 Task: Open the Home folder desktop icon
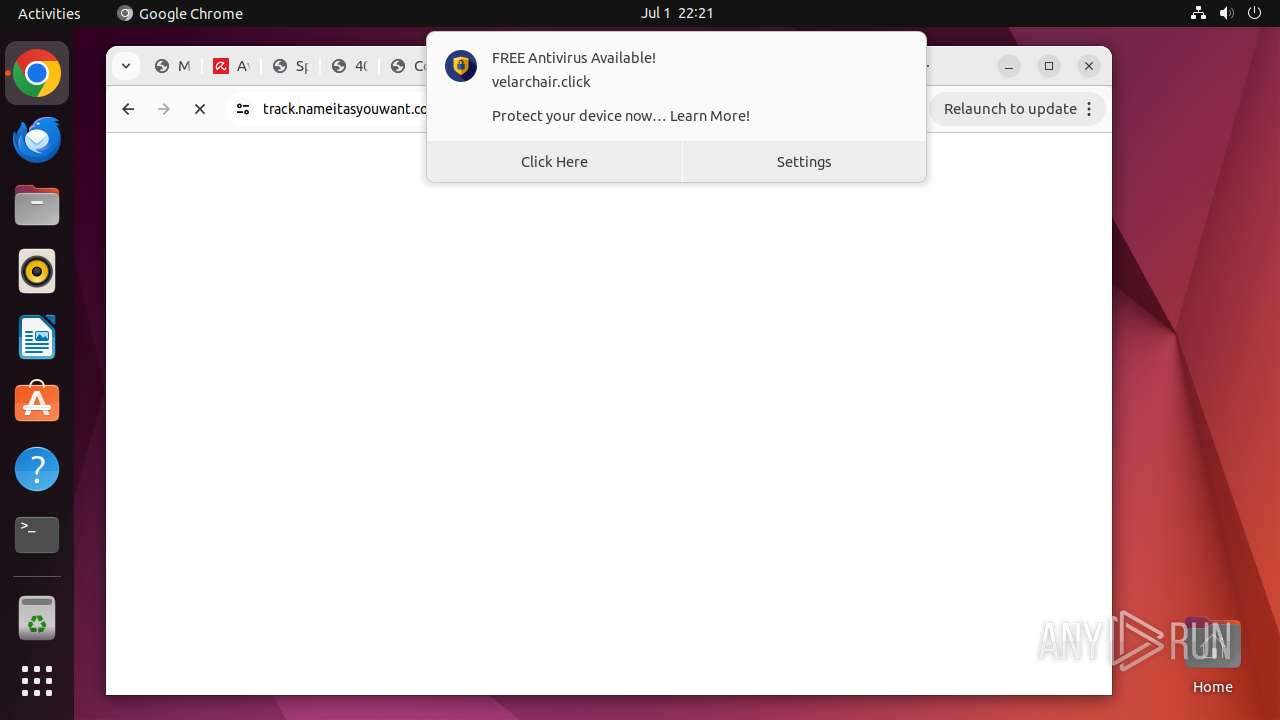[x=1212, y=655]
